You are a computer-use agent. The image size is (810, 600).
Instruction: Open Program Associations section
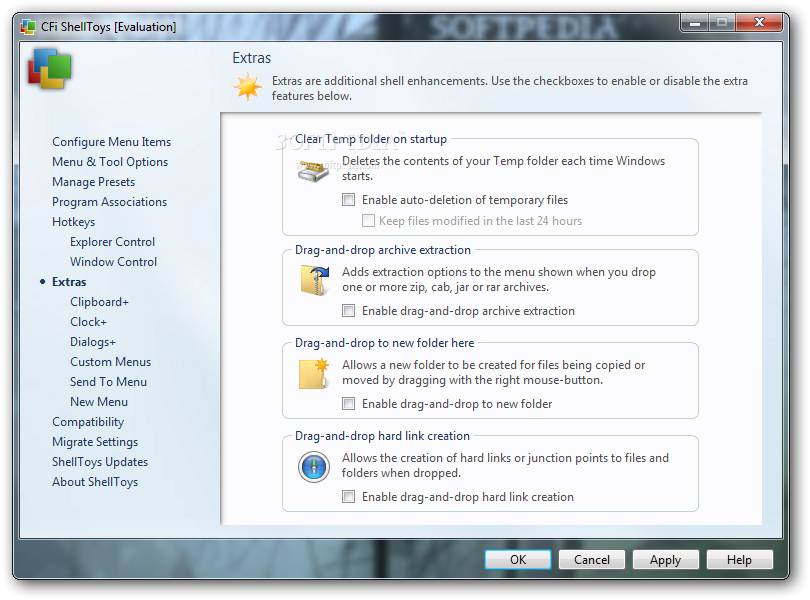(110, 202)
